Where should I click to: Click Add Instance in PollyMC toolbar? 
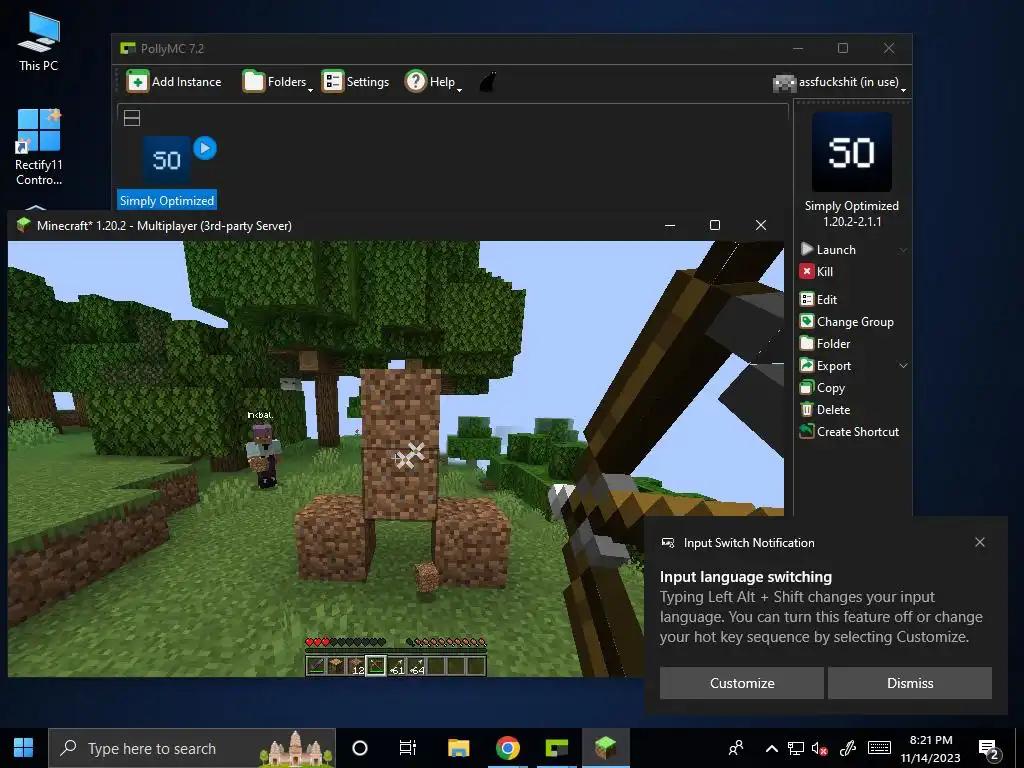pos(174,82)
